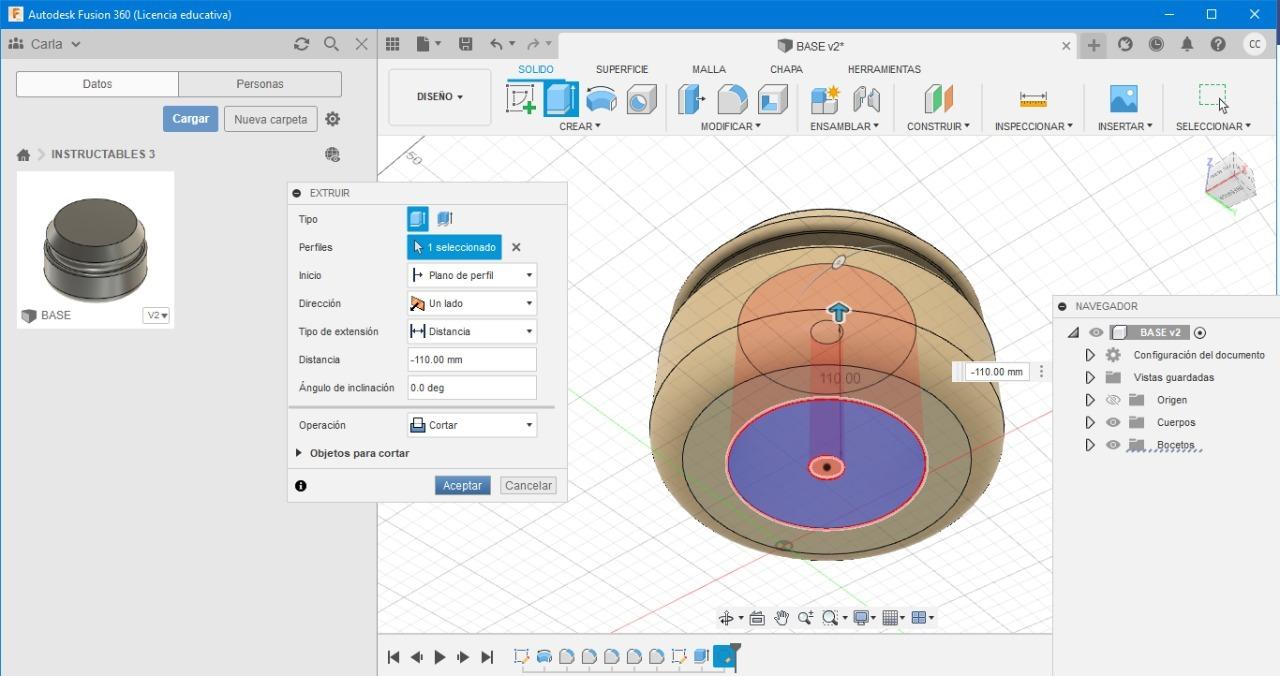
Task: Open the job status clock icon
Action: click(1156, 44)
